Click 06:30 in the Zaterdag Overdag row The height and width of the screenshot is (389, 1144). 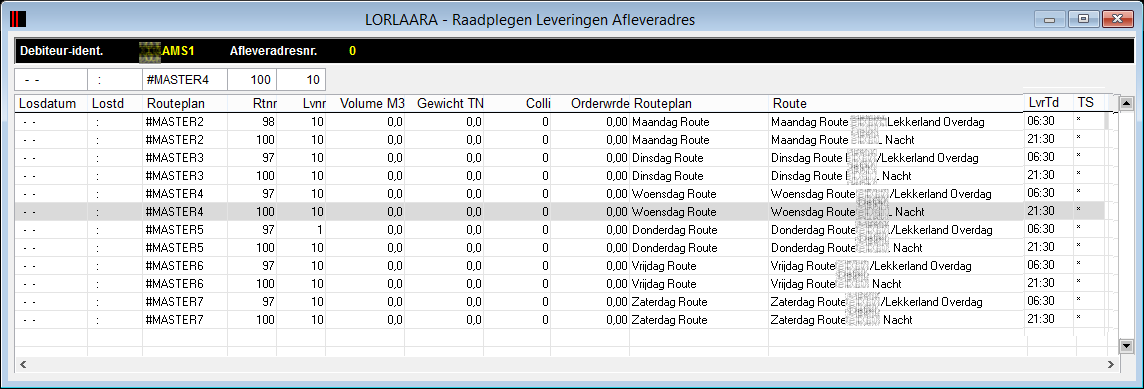tap(1040, 302)
